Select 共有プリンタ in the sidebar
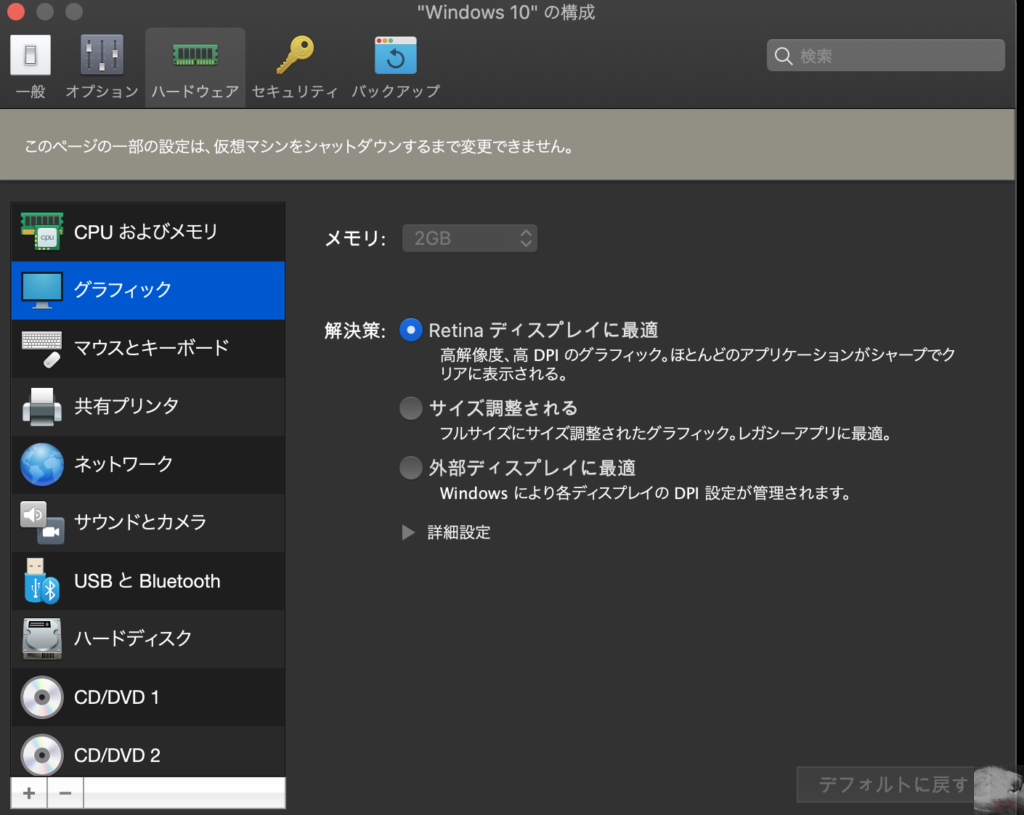Image resolution: width=1024 pixels, height=815 pixels. [x=148, y=406]
